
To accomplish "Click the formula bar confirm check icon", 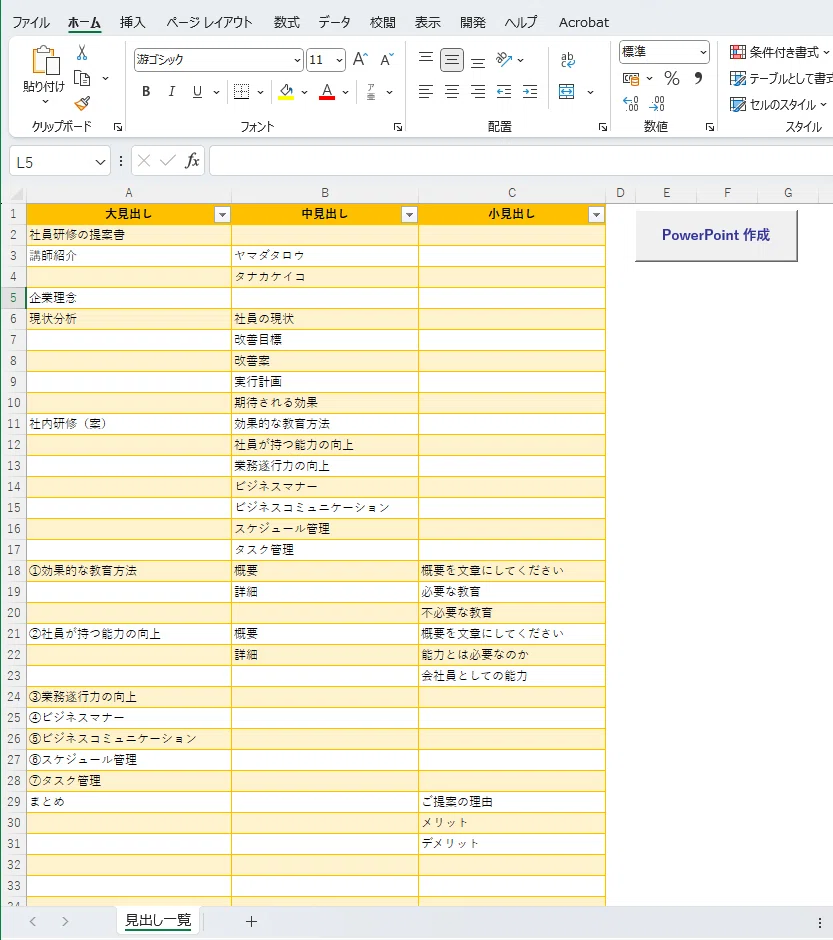I will click(168, 161).
